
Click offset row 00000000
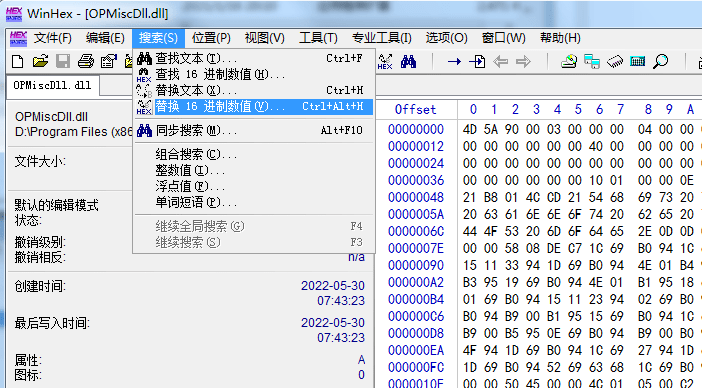click(x=416, y=129)
